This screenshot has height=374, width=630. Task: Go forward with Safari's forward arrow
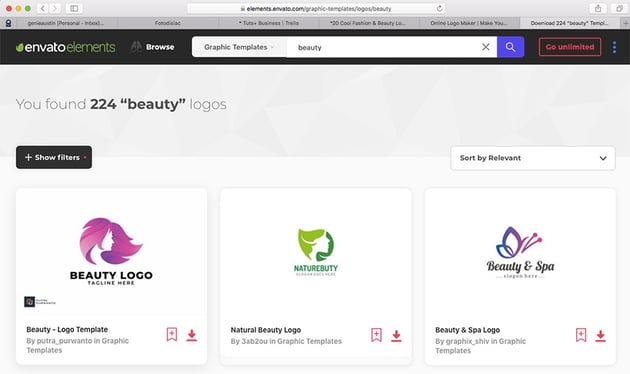(55, 8)
